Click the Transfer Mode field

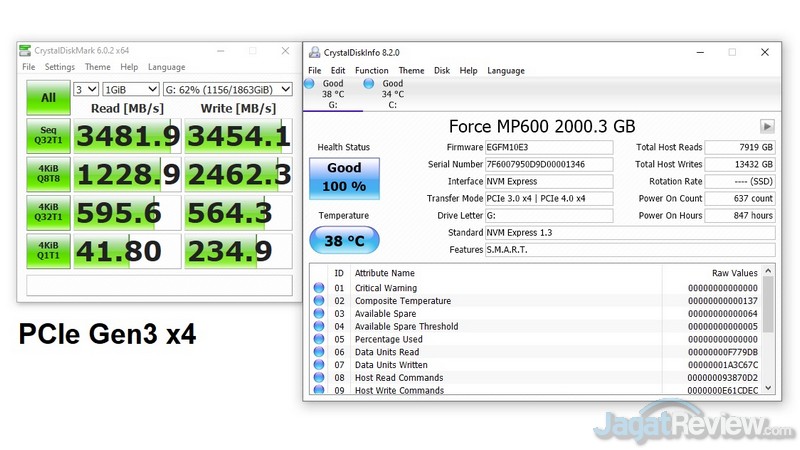point(549,198)
